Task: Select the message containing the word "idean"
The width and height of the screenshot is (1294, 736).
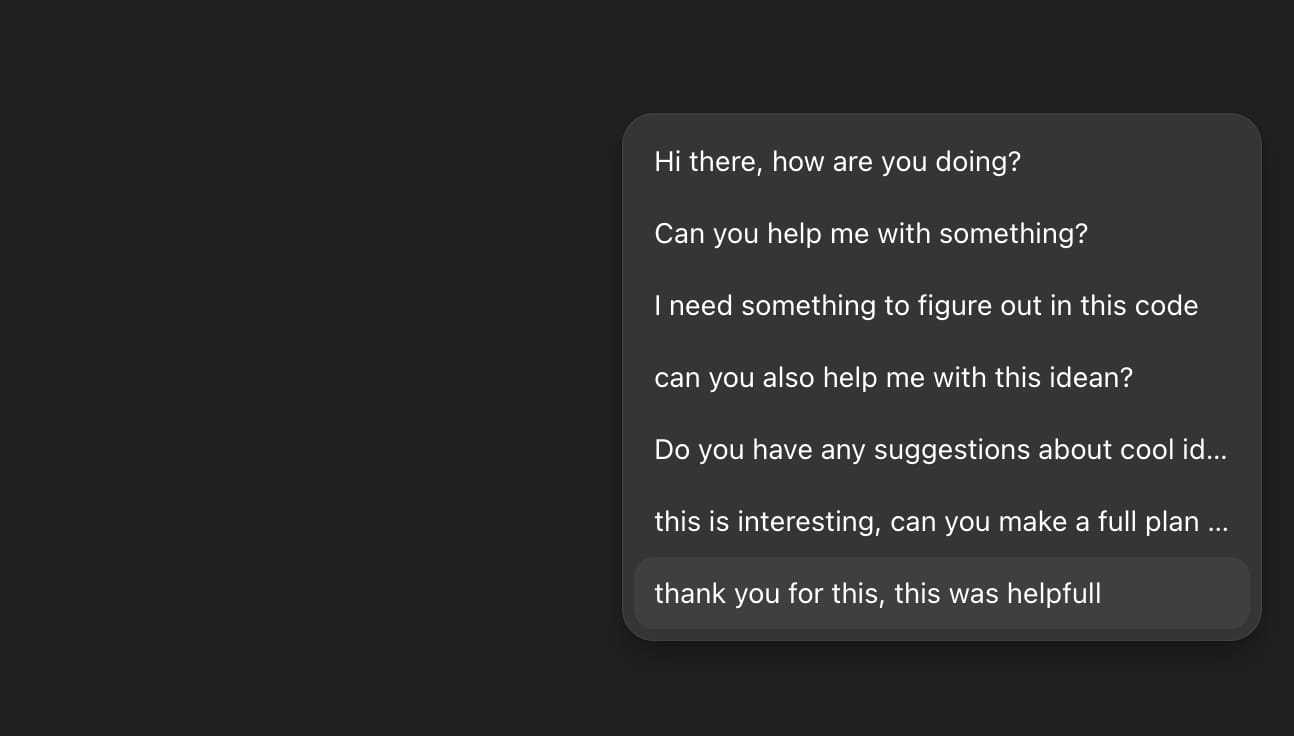Action: pos(893,377)
